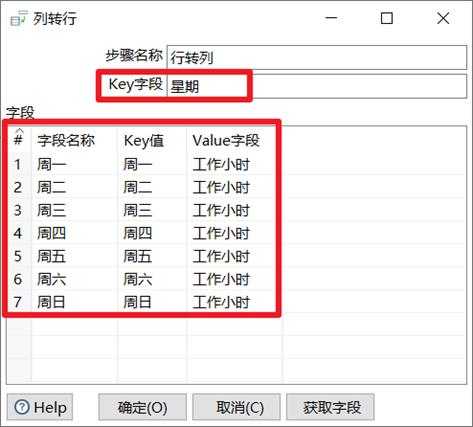Click the Key字段 field containing 星期
473x427 pixels.
(x=316, y=86)
